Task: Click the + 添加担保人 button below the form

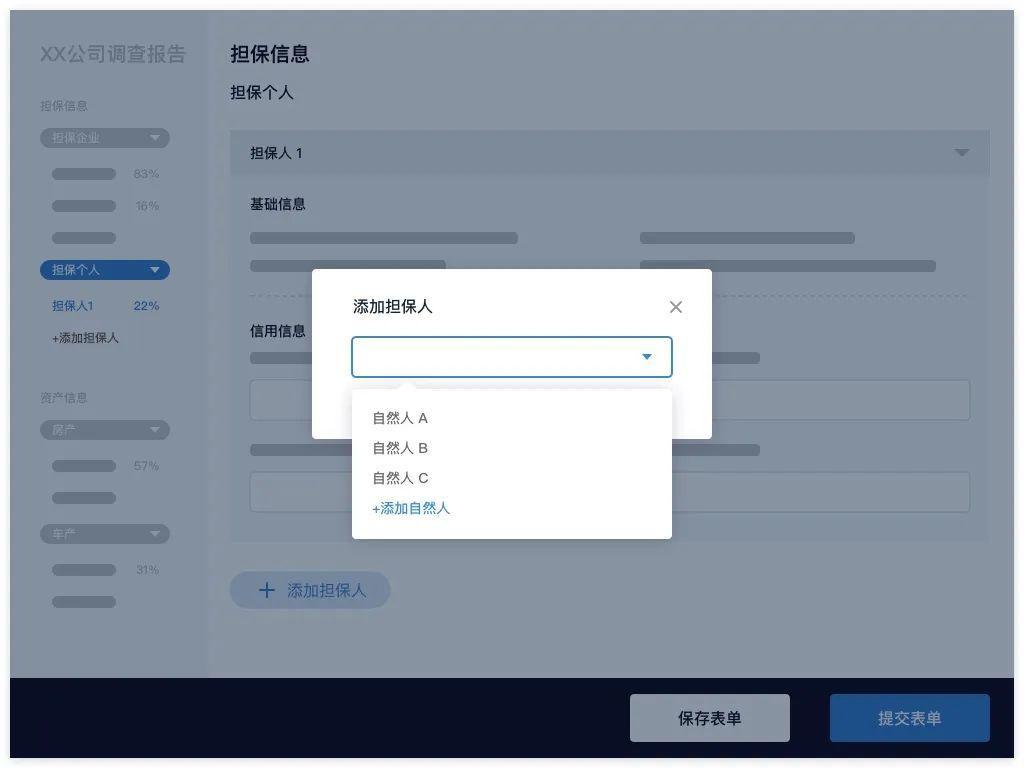Action: point(310,590)
